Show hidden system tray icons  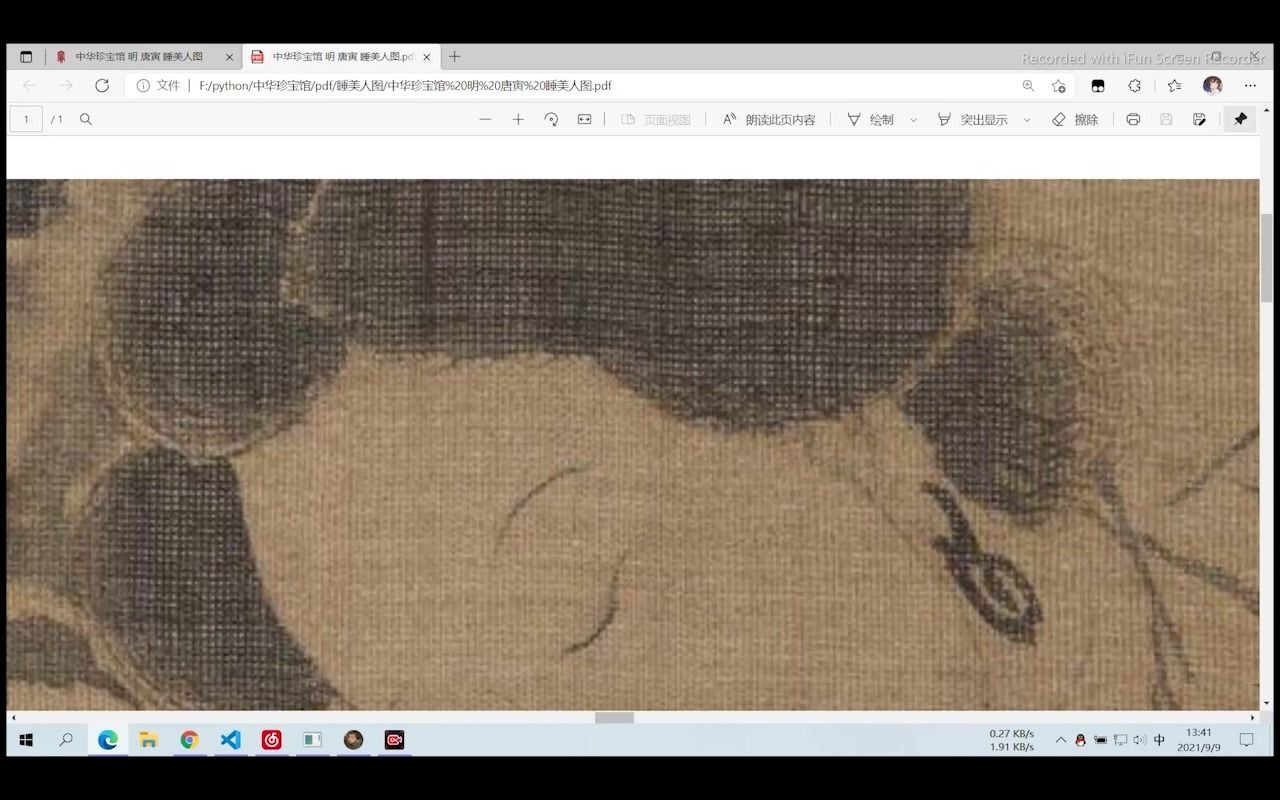tap(1061, 740)
